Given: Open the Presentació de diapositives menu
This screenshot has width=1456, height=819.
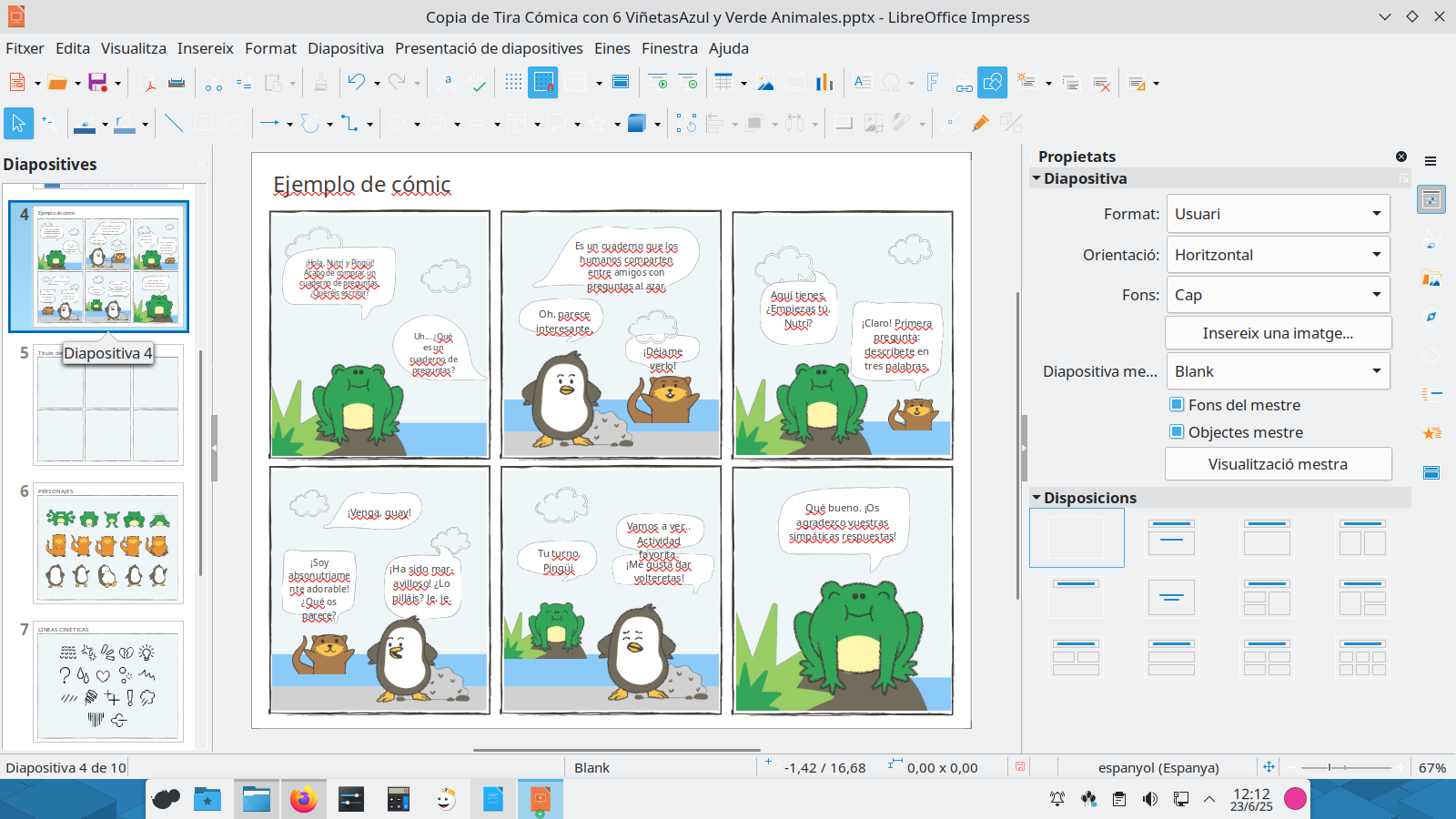Looking at the screenshot, I should tap(489, 48).
